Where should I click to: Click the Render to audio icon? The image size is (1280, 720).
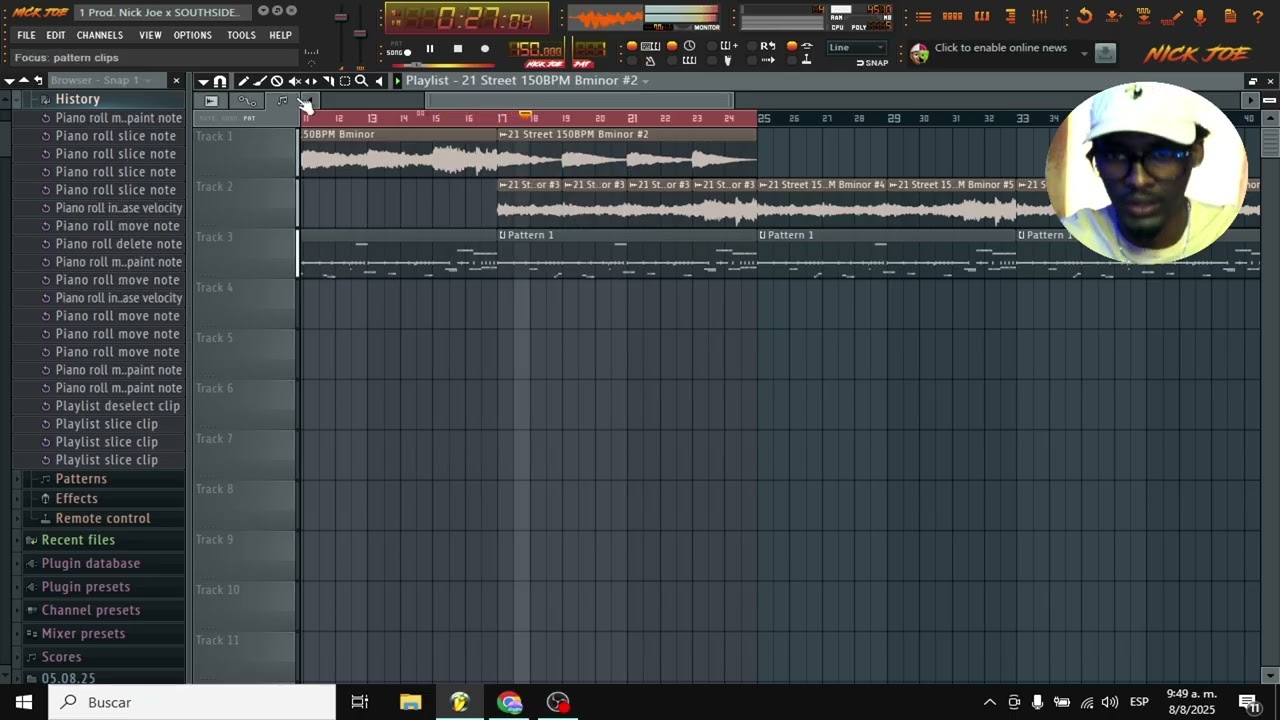1143,16
